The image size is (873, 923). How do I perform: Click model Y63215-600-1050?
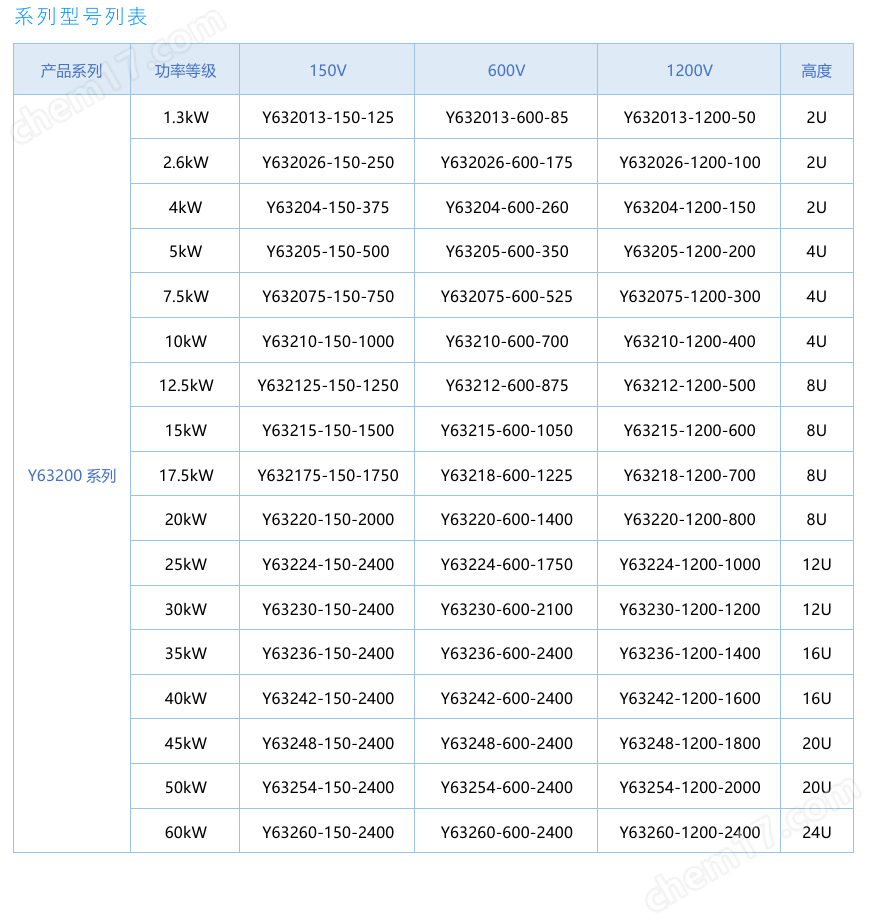click(506, 430)
